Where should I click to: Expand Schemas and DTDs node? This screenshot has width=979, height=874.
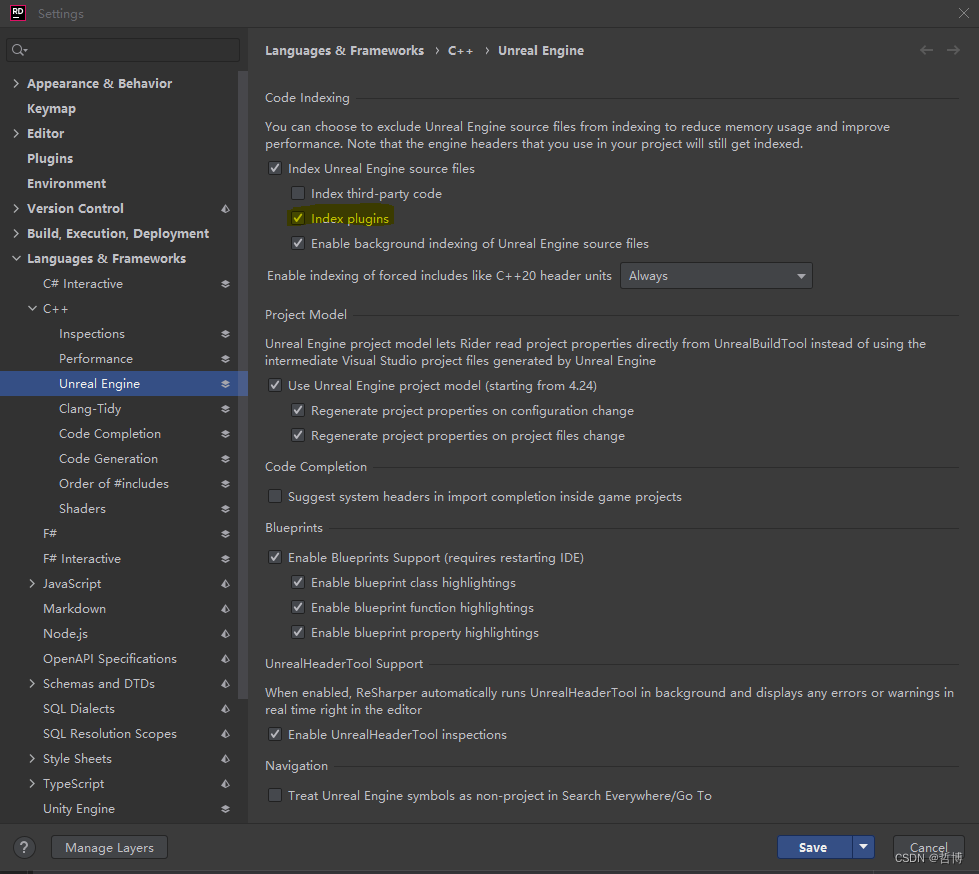(x=32, y=683)
